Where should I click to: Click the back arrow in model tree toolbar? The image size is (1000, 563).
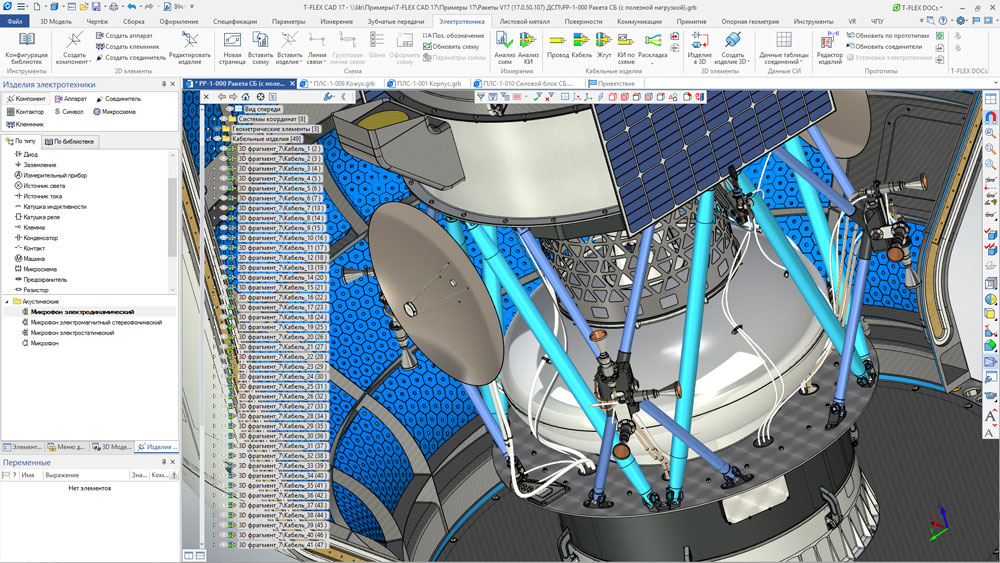pyautogui.click(x=221, y=97)
